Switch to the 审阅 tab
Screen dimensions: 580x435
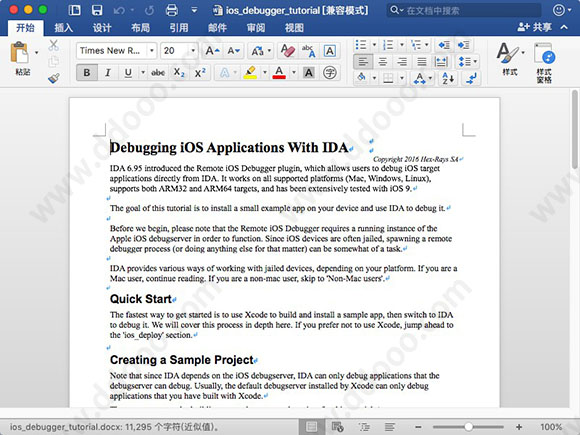click(256, 28)
